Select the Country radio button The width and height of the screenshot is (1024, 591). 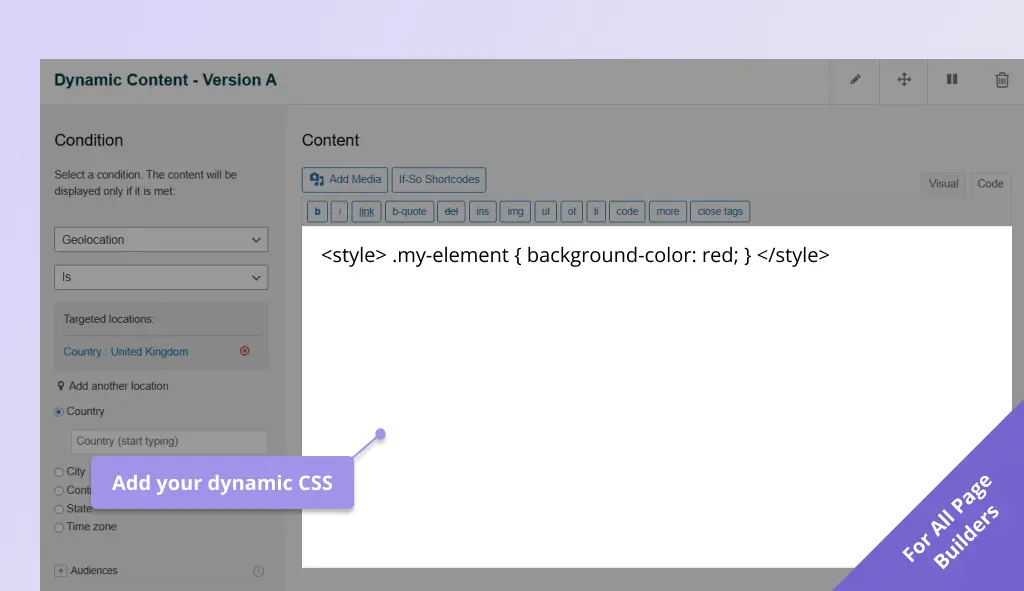pos(59,411)
